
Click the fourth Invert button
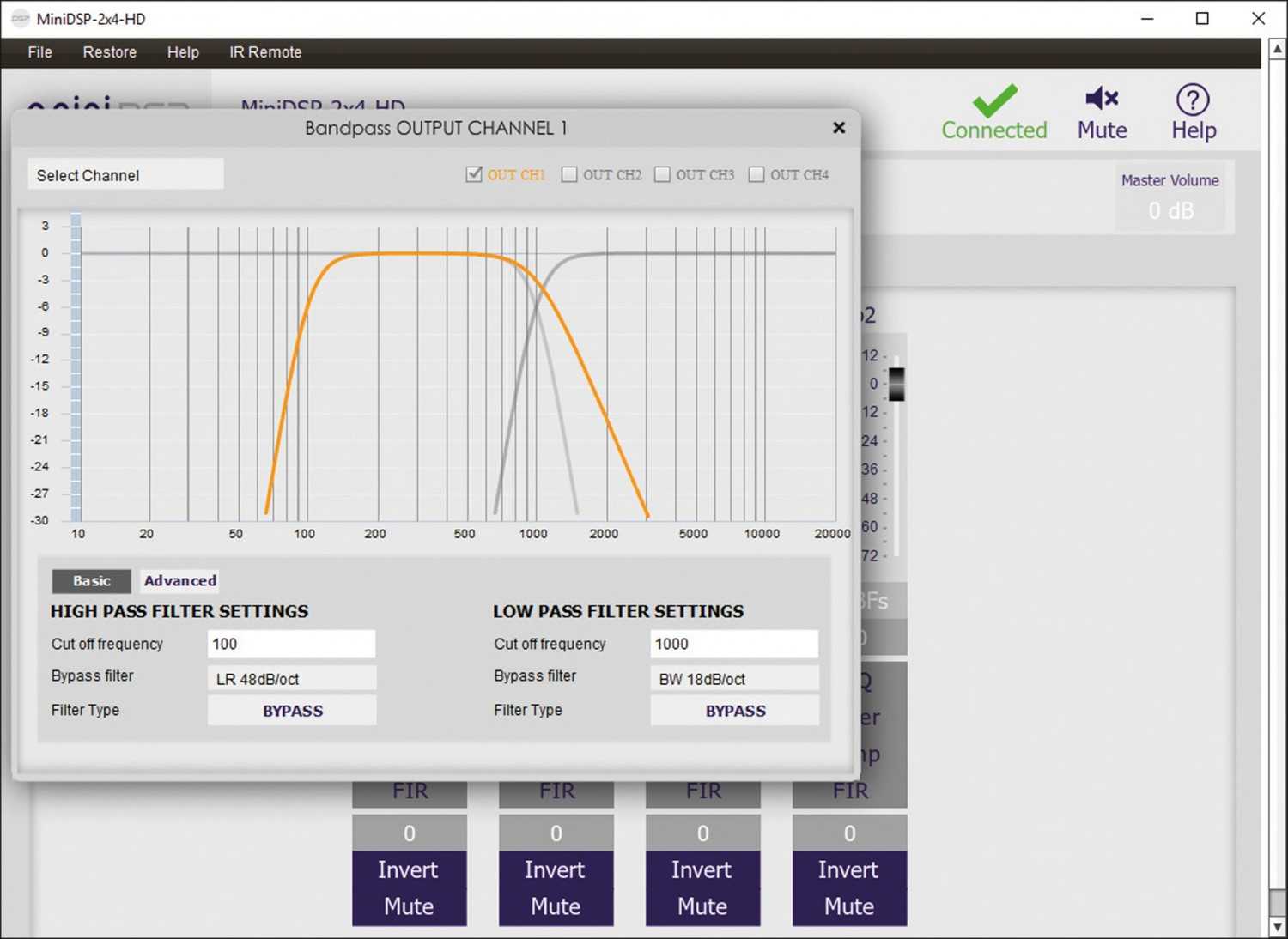(849, 869)
